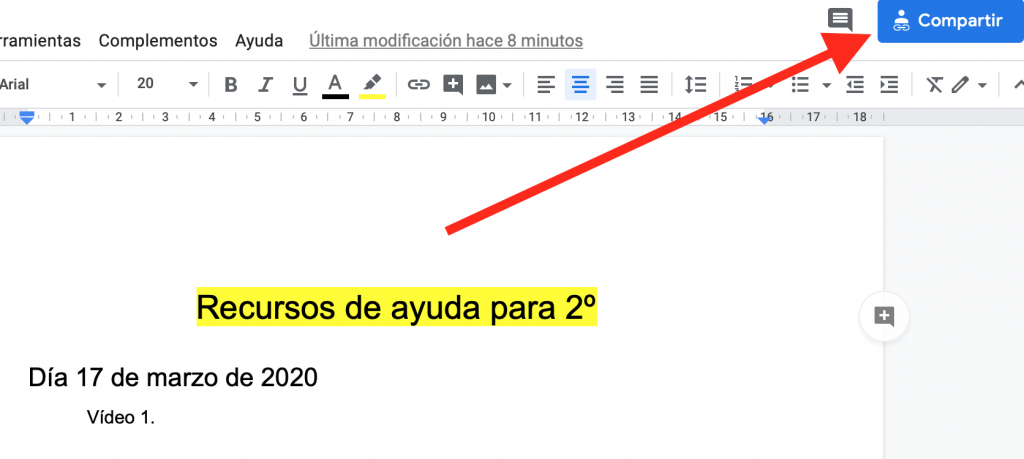The image size is (1024, 459).
Task: Toggle italic formatting
Action: 265,85
